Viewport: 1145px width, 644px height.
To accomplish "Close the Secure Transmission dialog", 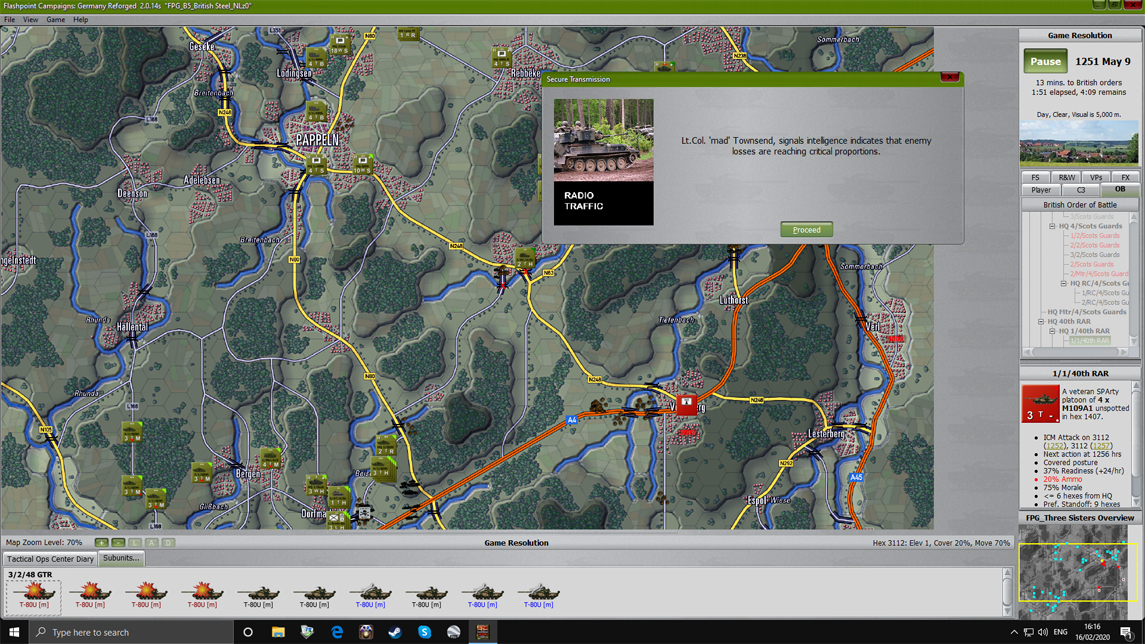I will [x=949, y=77].
